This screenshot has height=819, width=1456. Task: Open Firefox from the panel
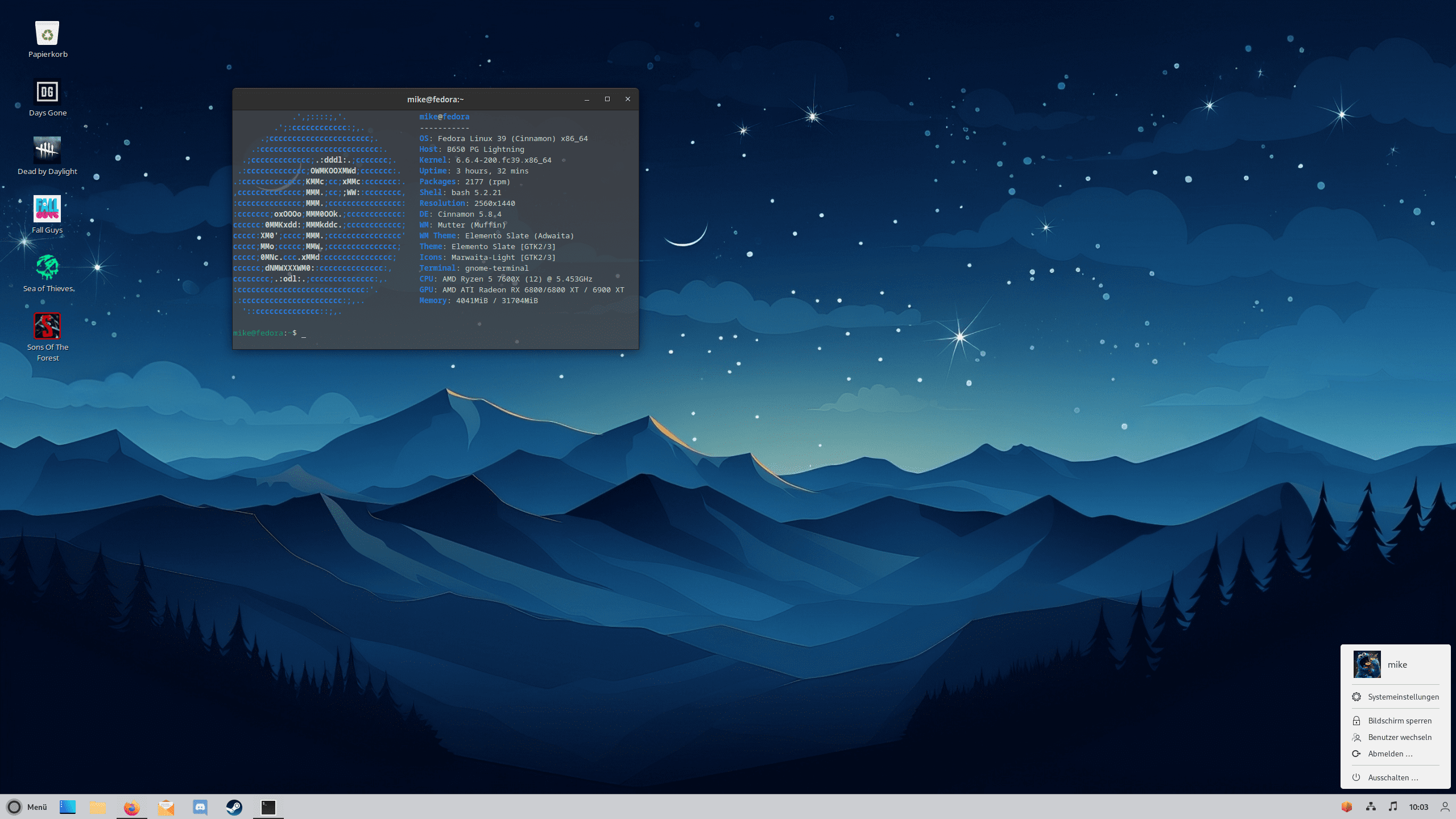click(x=131, y=807)
